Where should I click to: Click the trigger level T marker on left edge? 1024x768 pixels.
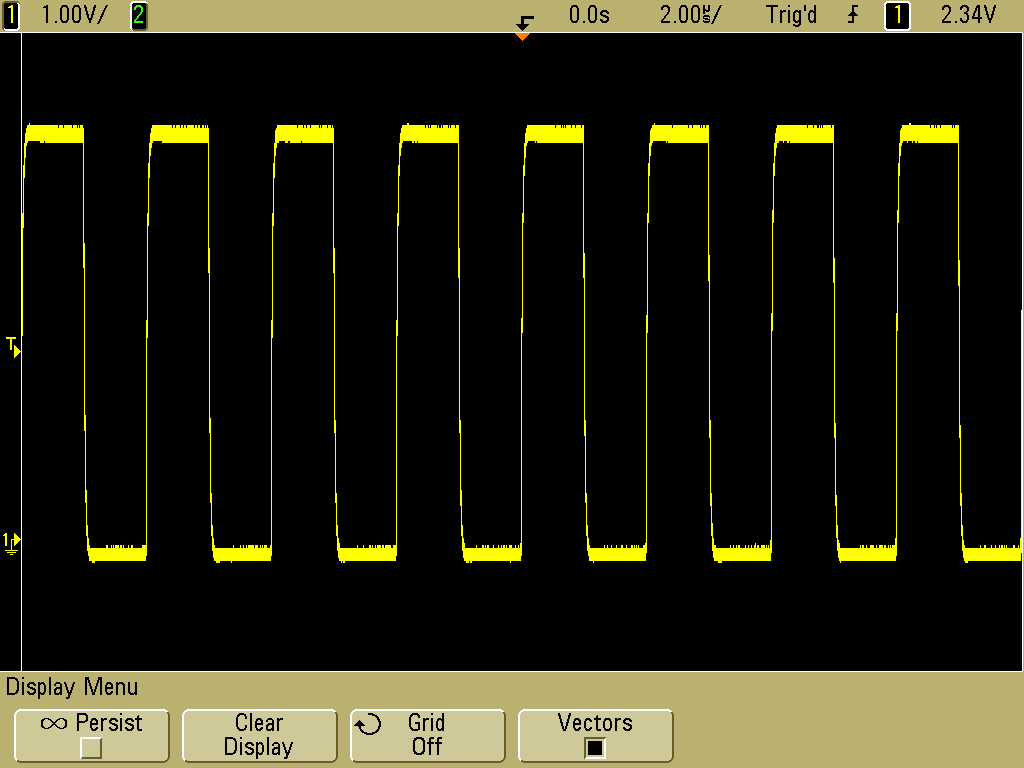[12, 347]
